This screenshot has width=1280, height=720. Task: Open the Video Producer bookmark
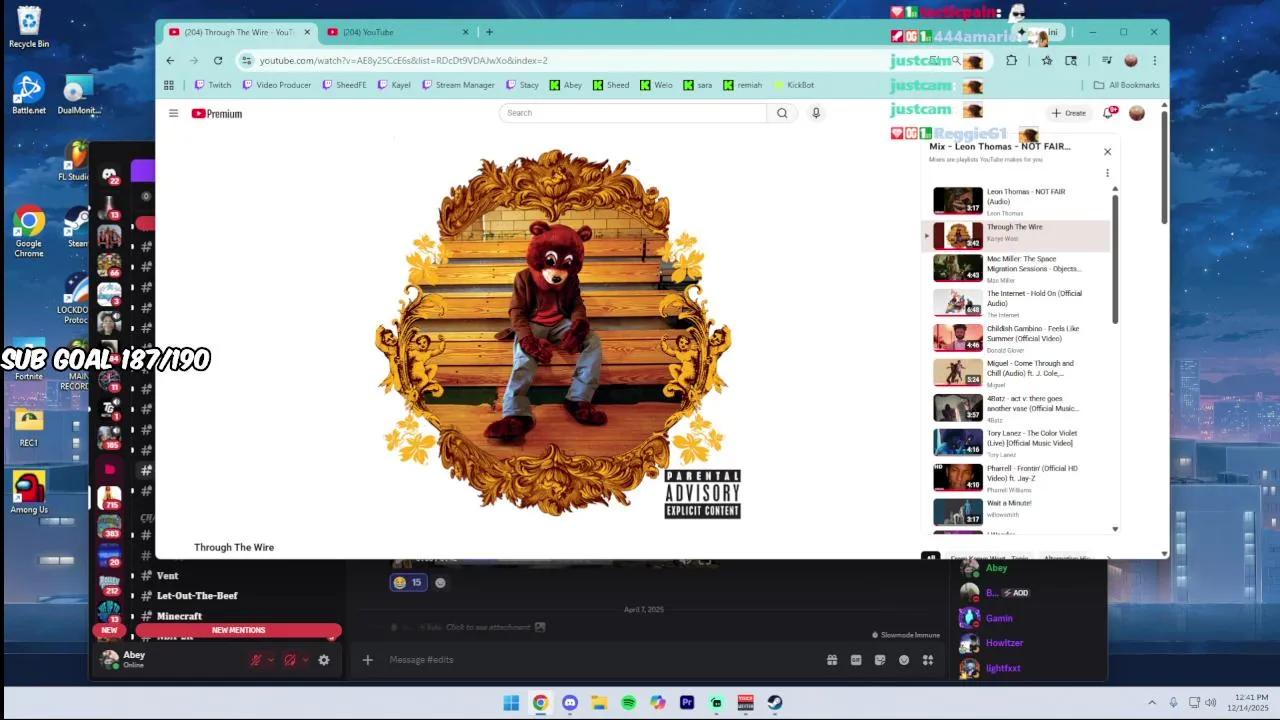277,85
